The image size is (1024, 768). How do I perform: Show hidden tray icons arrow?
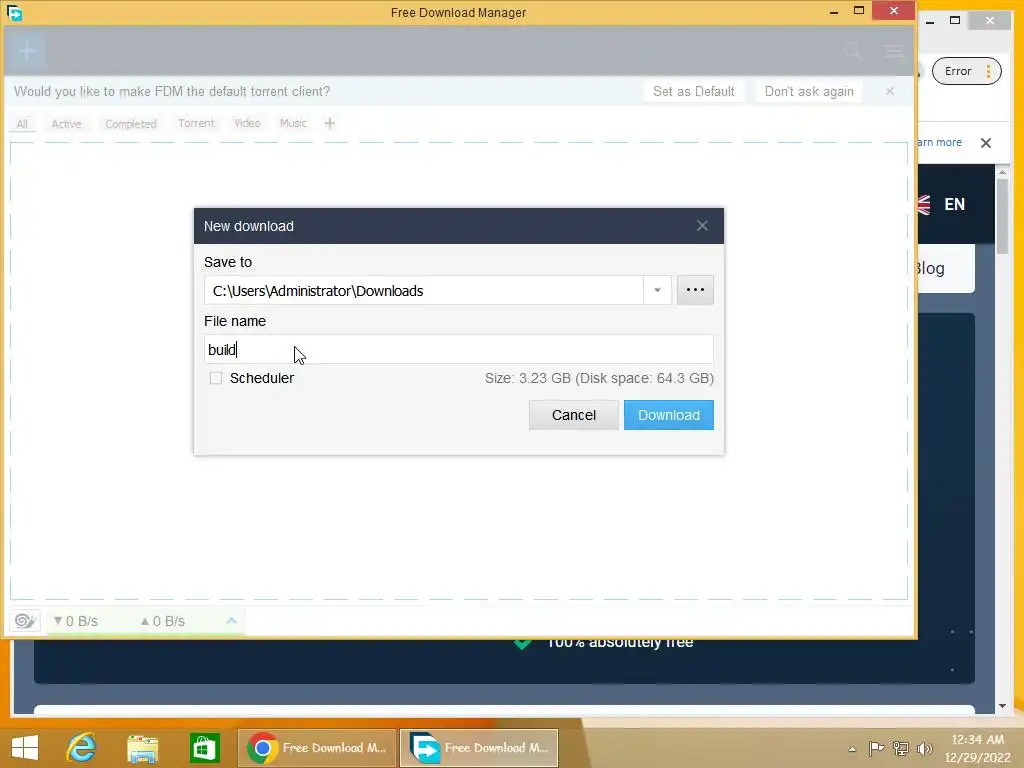tap(852, 749)
